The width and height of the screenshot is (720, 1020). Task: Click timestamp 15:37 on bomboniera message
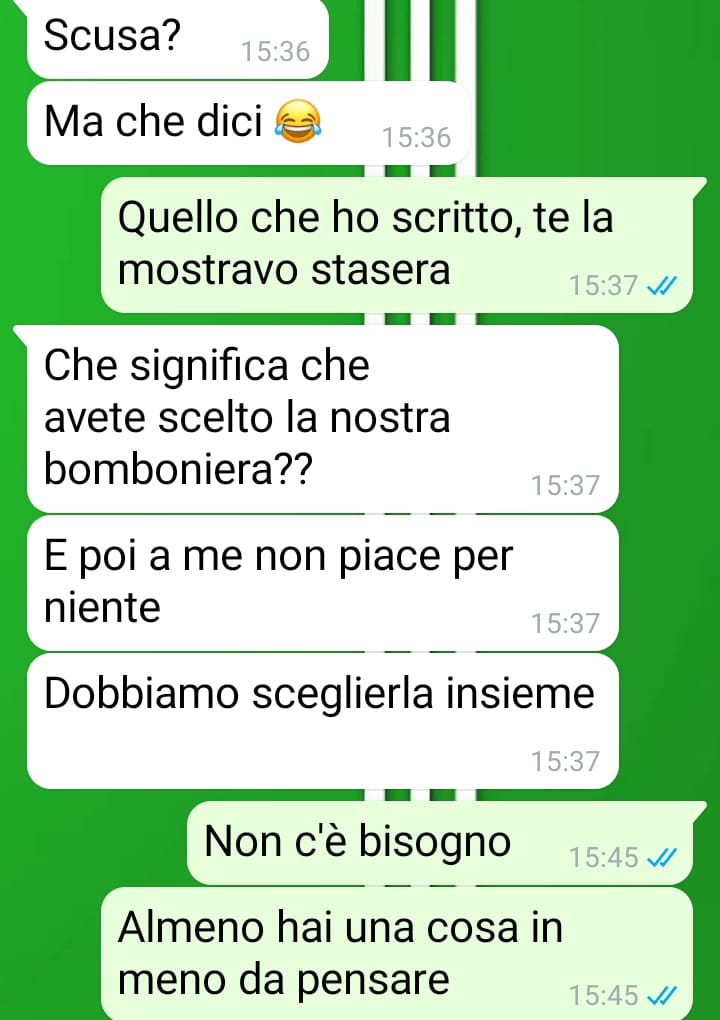[x=565, y=485]
